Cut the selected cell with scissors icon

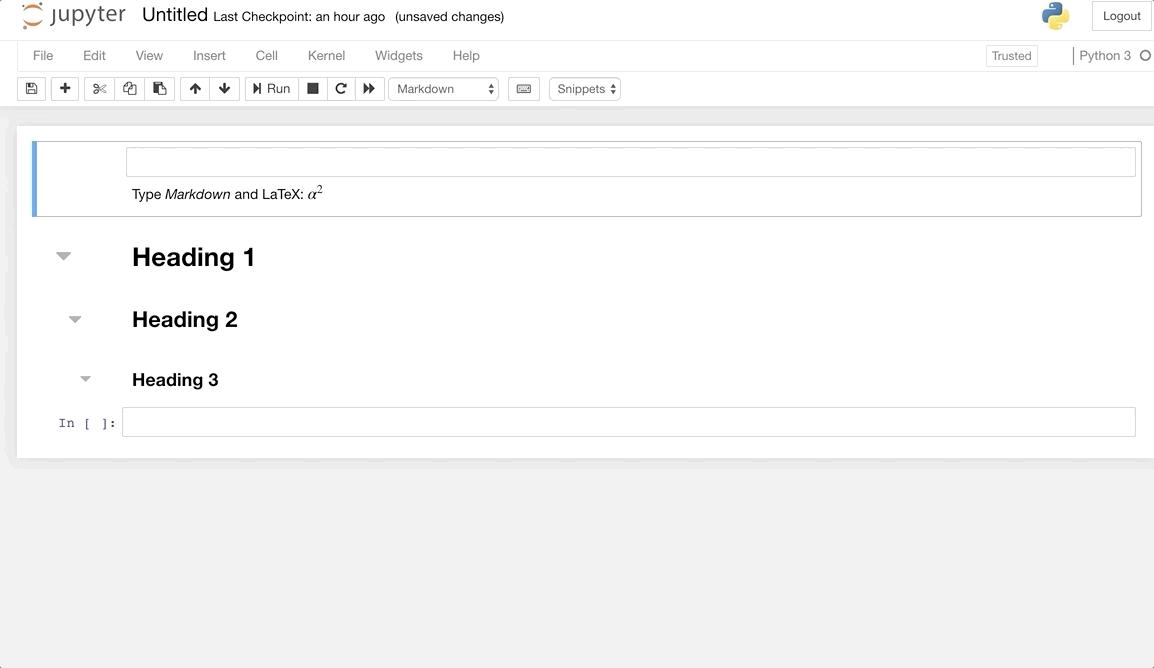click(x=98, y=88)
